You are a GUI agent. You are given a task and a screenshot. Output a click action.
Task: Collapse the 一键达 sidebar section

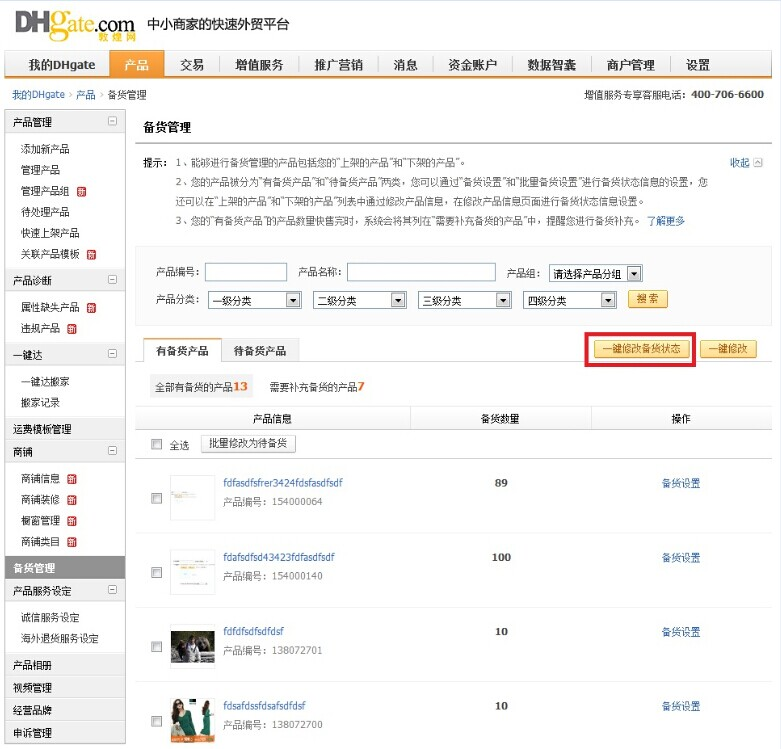[113, 354]
